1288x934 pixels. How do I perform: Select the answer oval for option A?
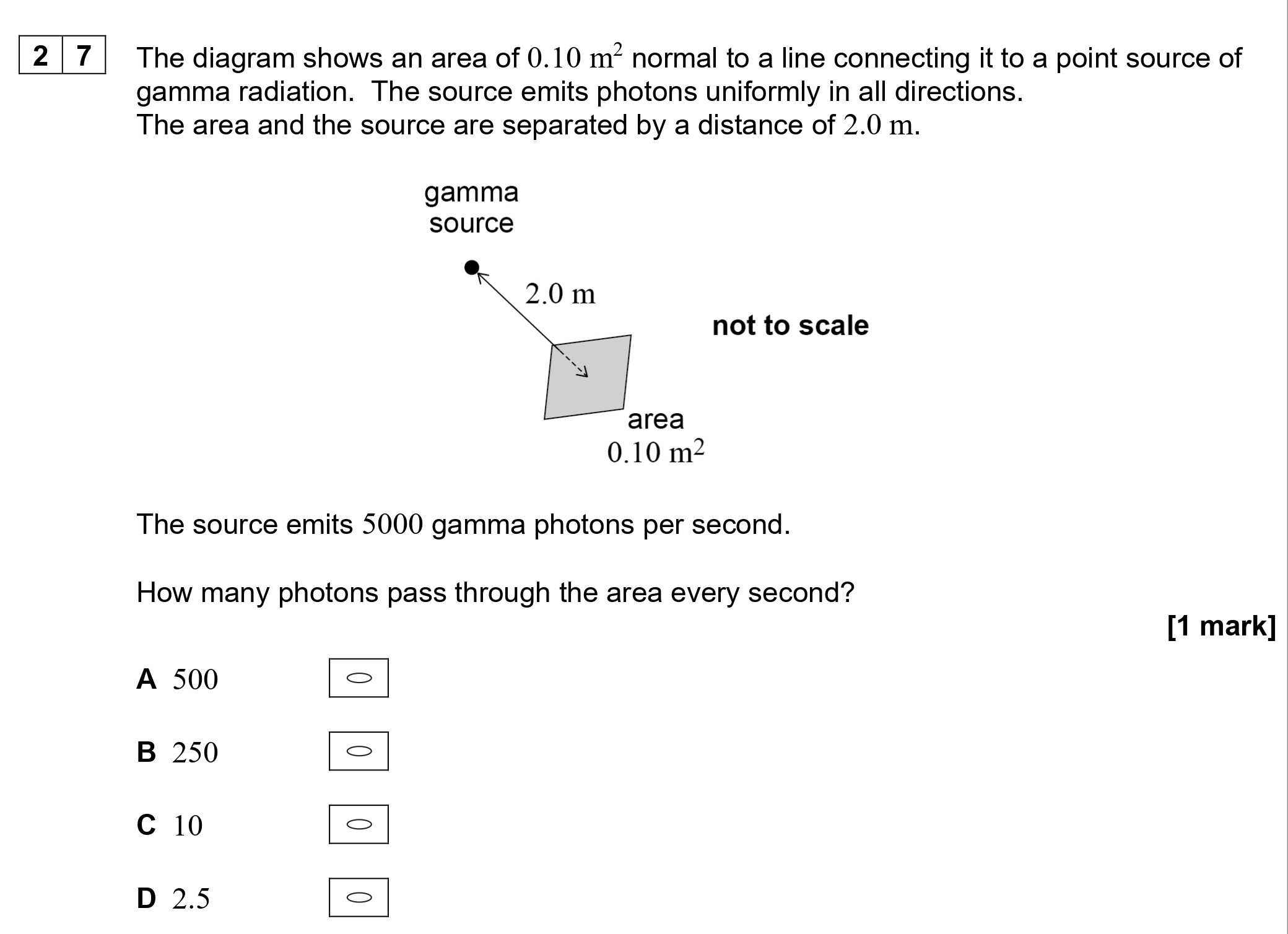point(359,678)
